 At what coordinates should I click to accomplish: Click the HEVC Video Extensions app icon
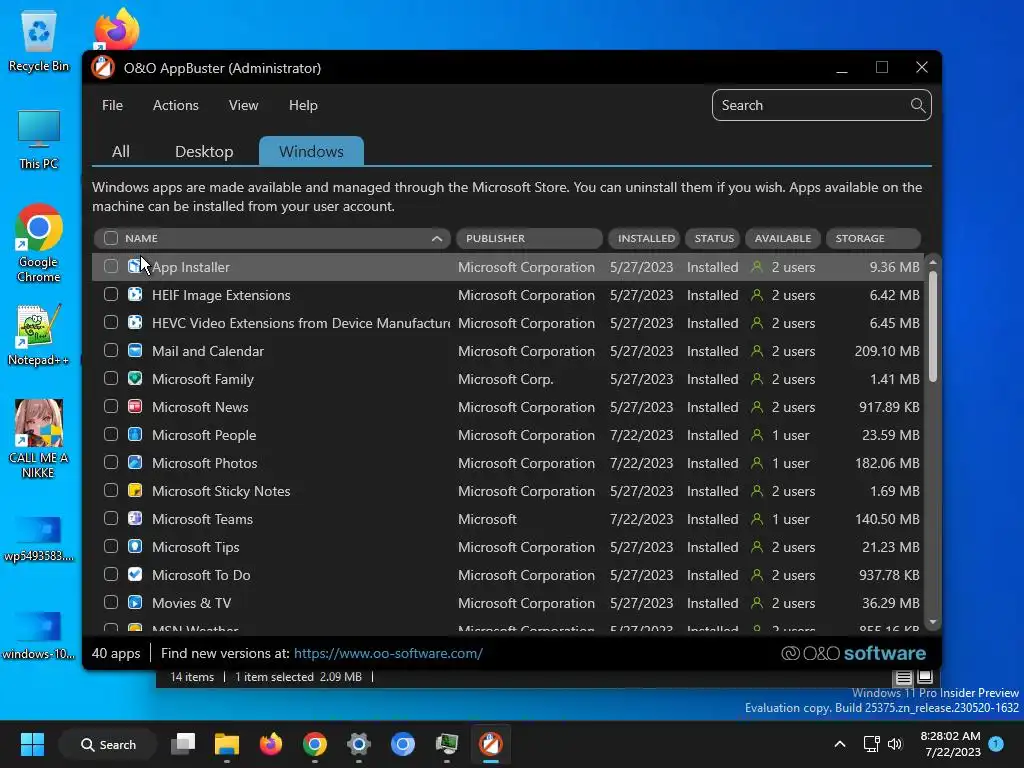(135, 323)
